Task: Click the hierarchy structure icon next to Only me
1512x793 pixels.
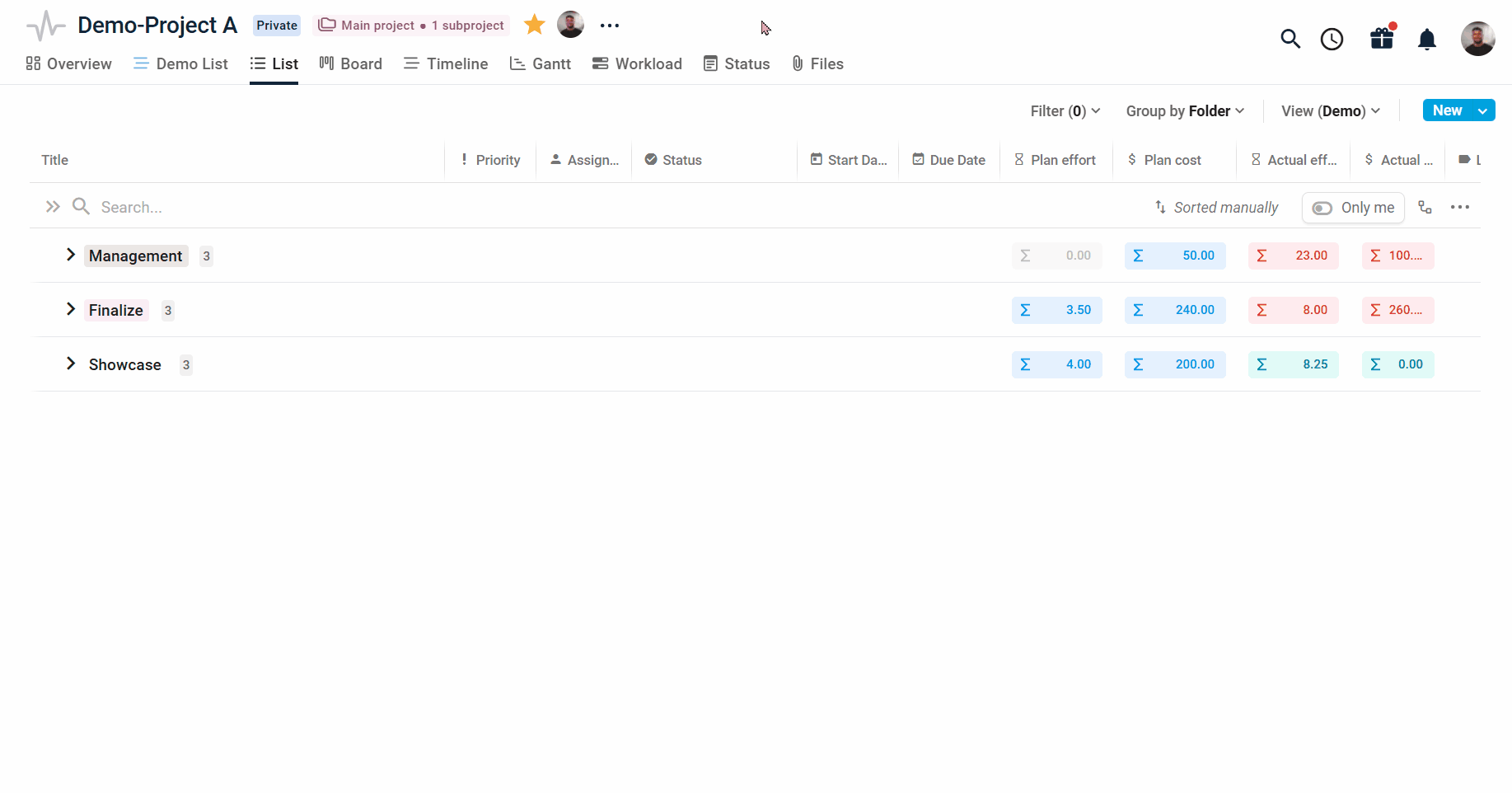Action: (1425, 207)
